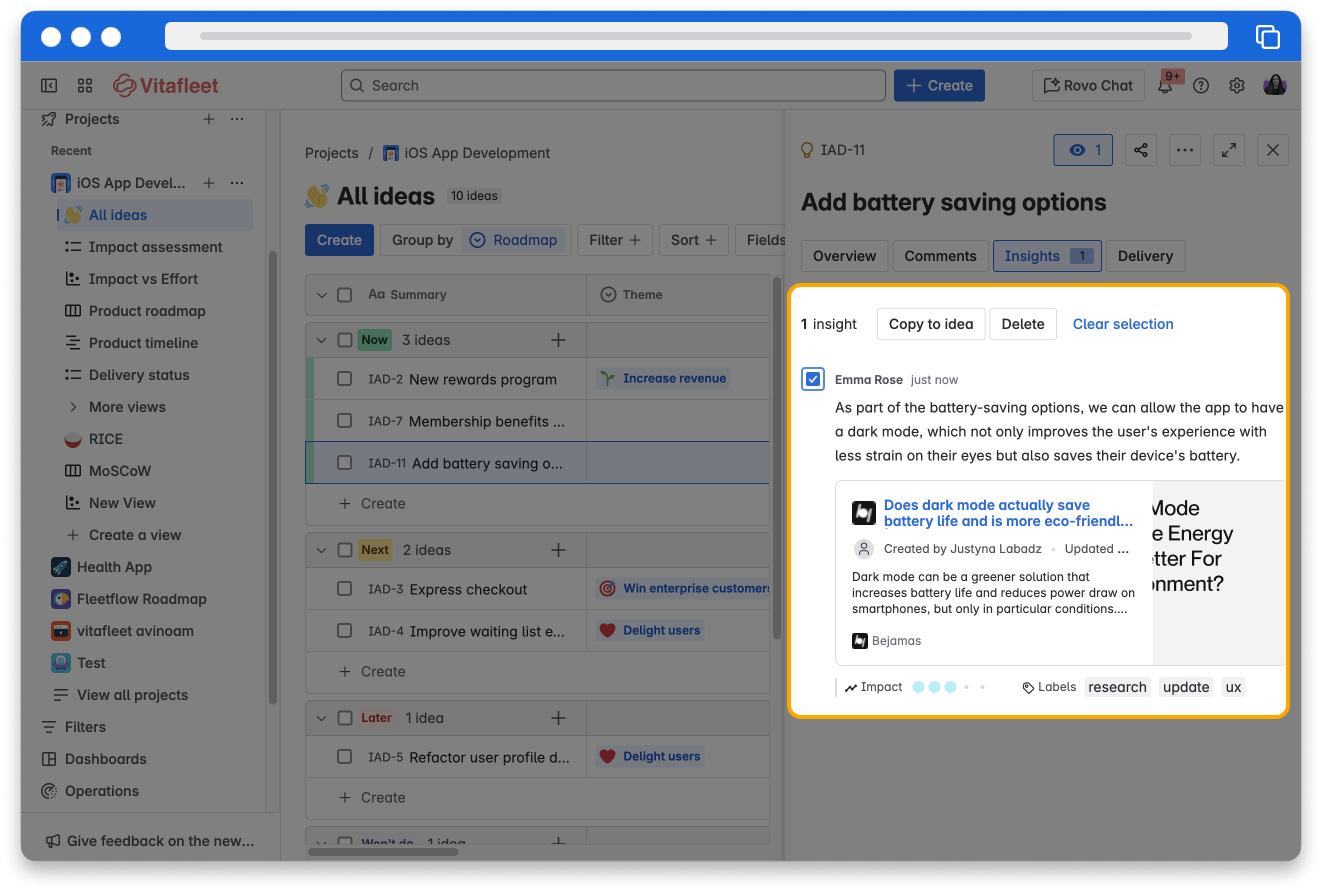
Task: Check the select-all box in Summary header
Action: pyautogui.click(x=345, y=295)
